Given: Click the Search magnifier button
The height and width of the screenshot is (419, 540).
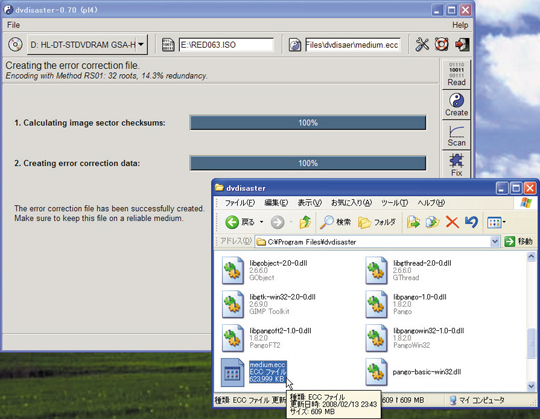Looking at the screenshot, I should 334,222.
